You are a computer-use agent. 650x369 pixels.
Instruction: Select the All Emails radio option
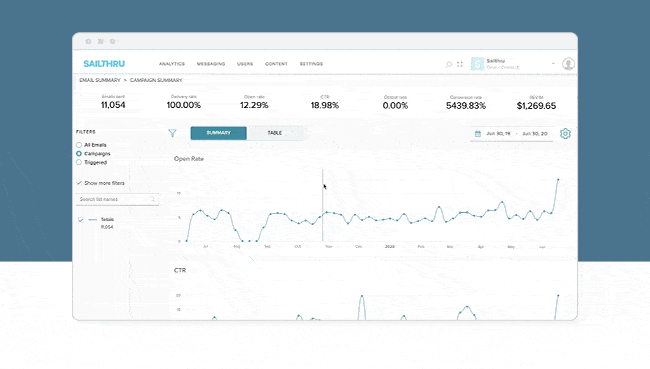tap(79, 145)
